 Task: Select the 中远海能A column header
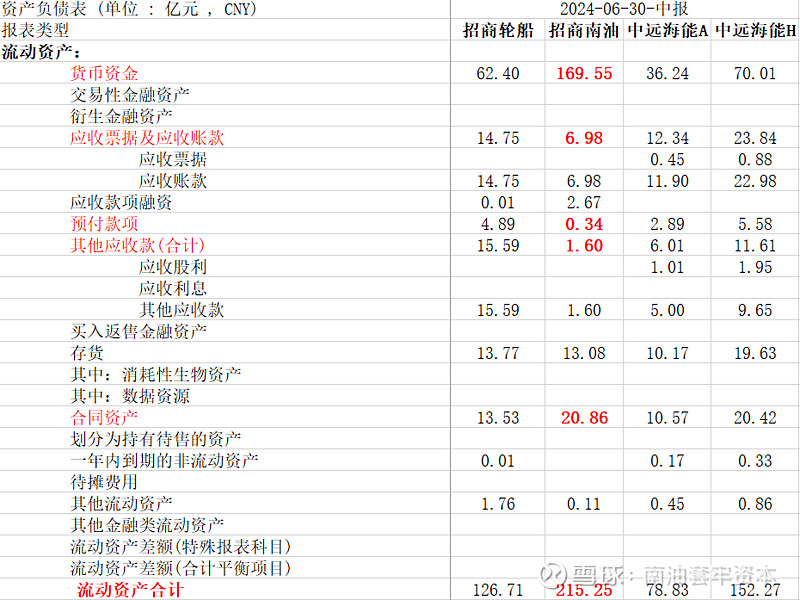667,31
